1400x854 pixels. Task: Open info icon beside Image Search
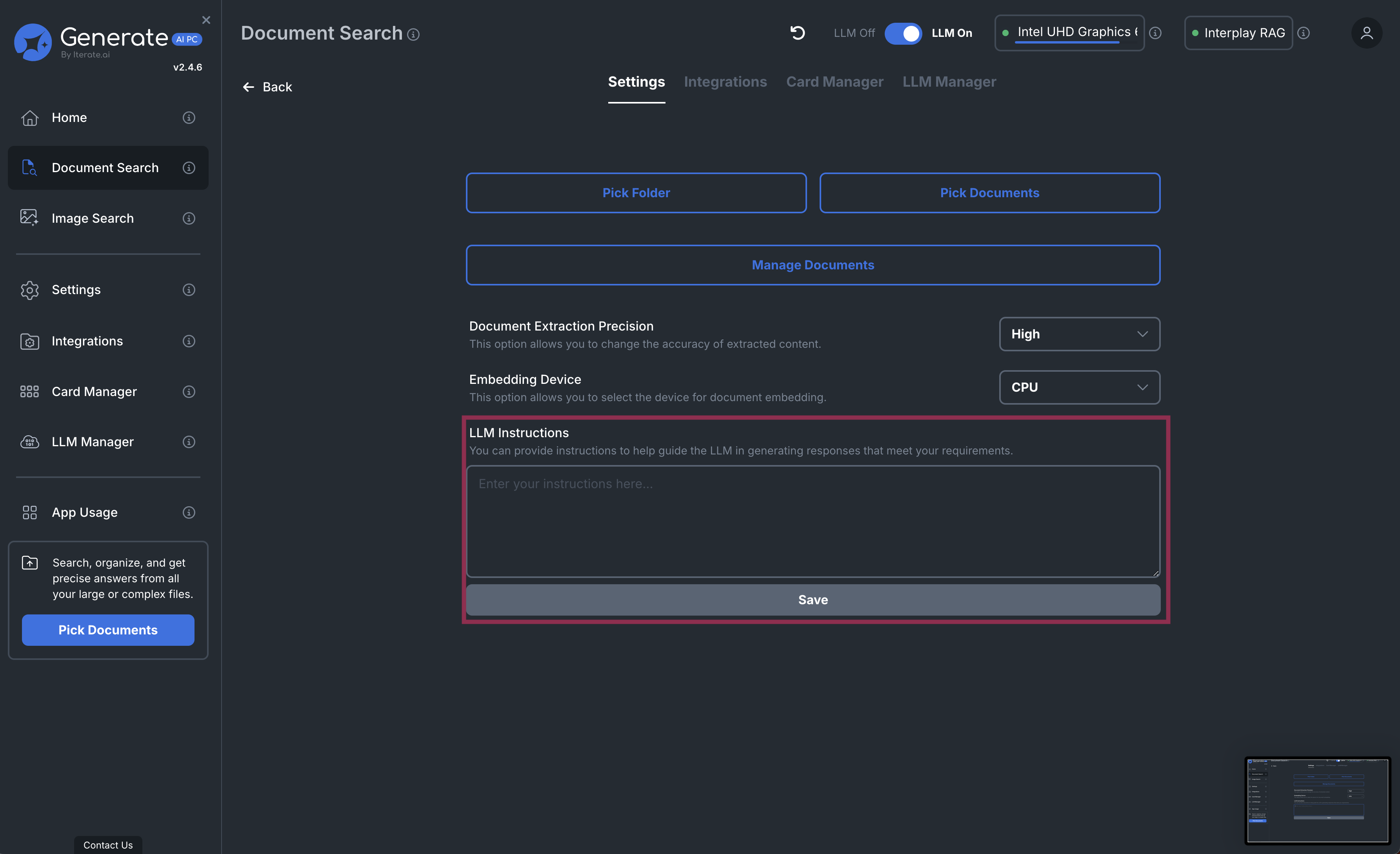pos(189,218)
